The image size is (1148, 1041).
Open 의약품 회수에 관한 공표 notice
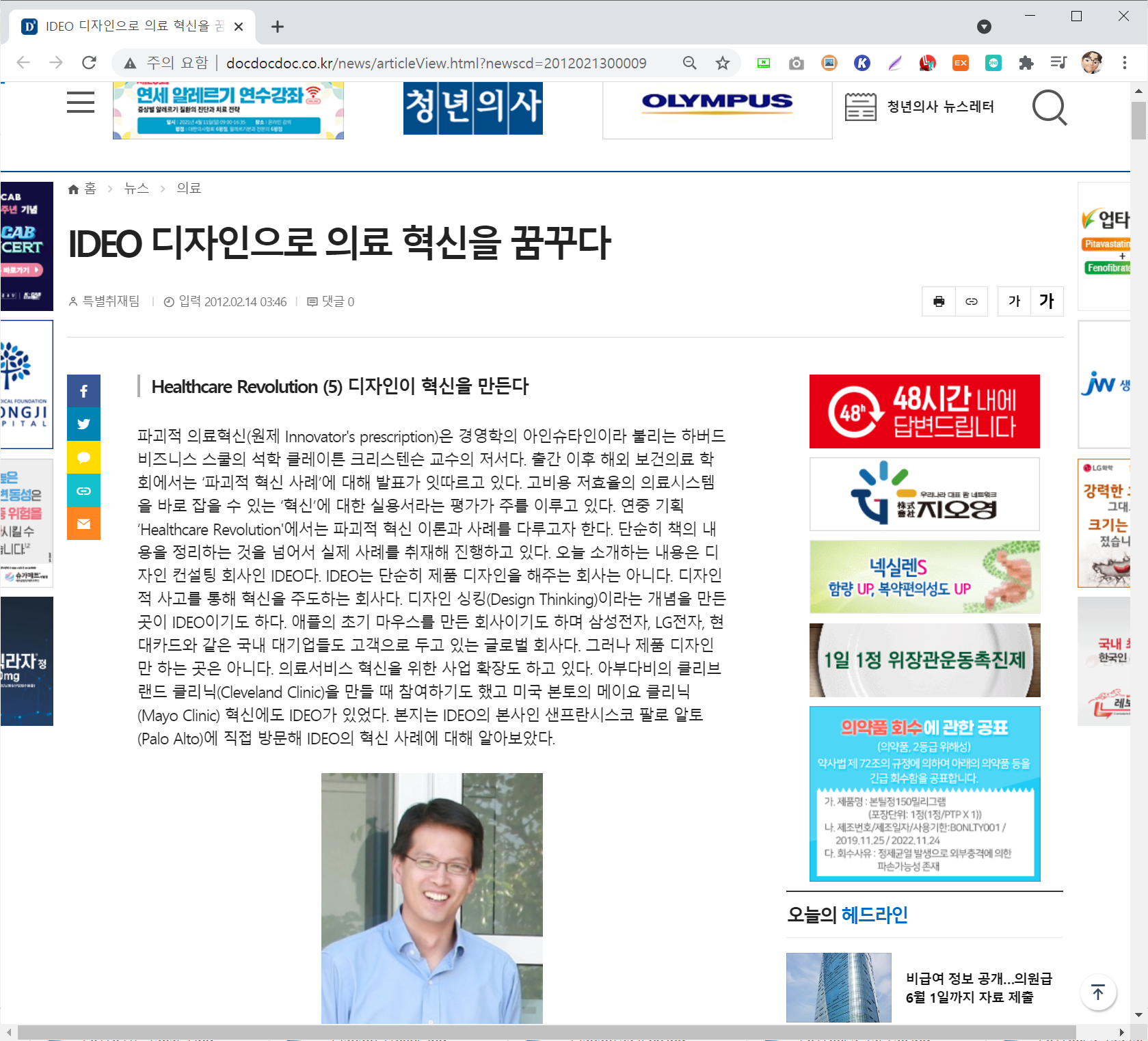pyautogui.click(x=924, y=794)
